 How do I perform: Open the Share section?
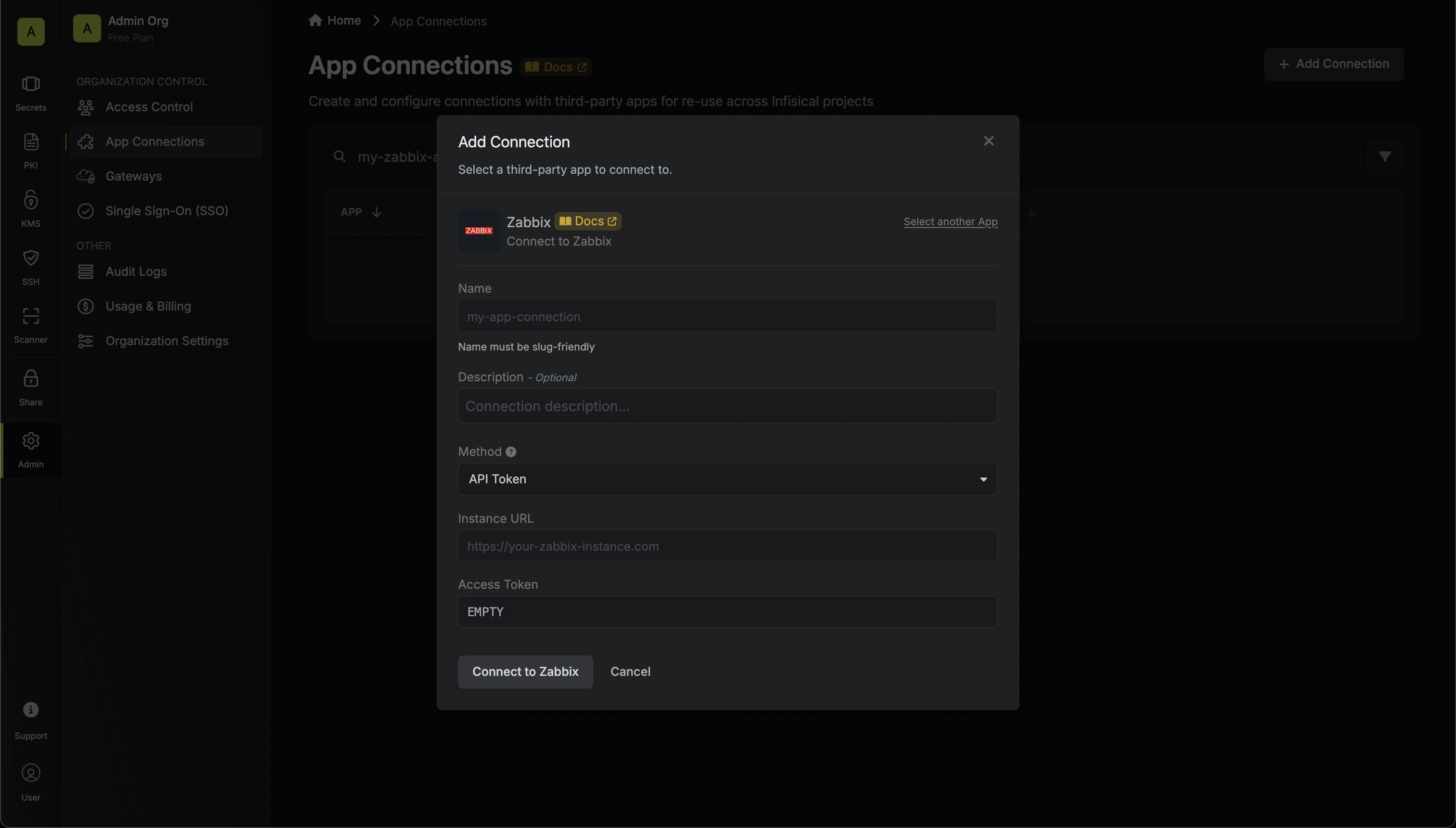31,388
